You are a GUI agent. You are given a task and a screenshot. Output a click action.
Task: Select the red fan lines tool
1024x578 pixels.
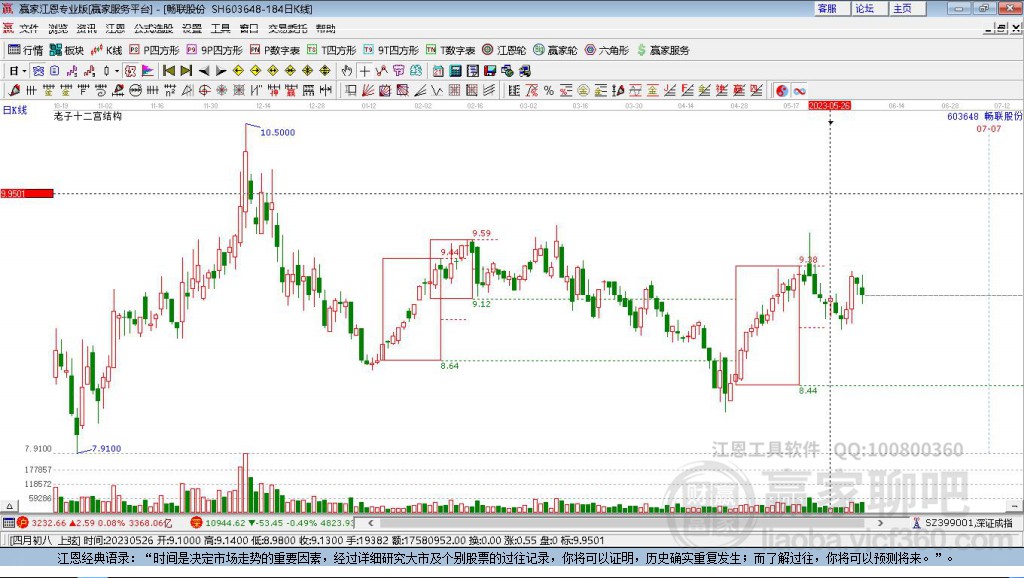click(368, 90)
